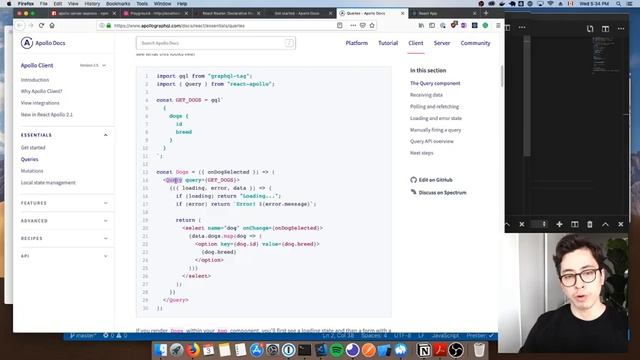Open the Firefox hamburger menu
The width and height of the screenshot is (640, 360).
498,25
